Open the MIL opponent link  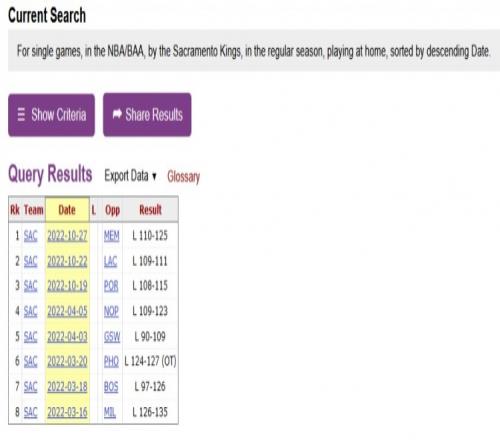[110, 412]
